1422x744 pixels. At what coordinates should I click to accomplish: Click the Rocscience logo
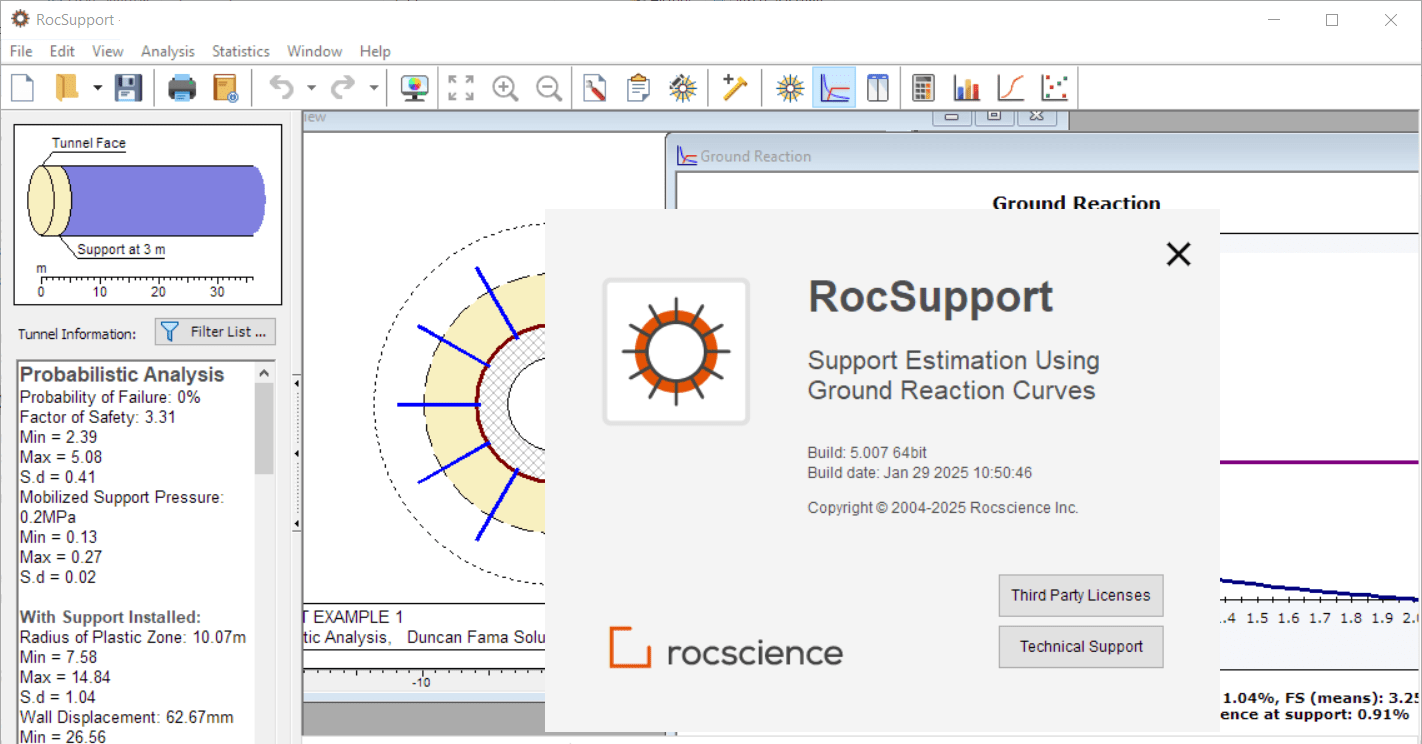(x=726, y=648)
